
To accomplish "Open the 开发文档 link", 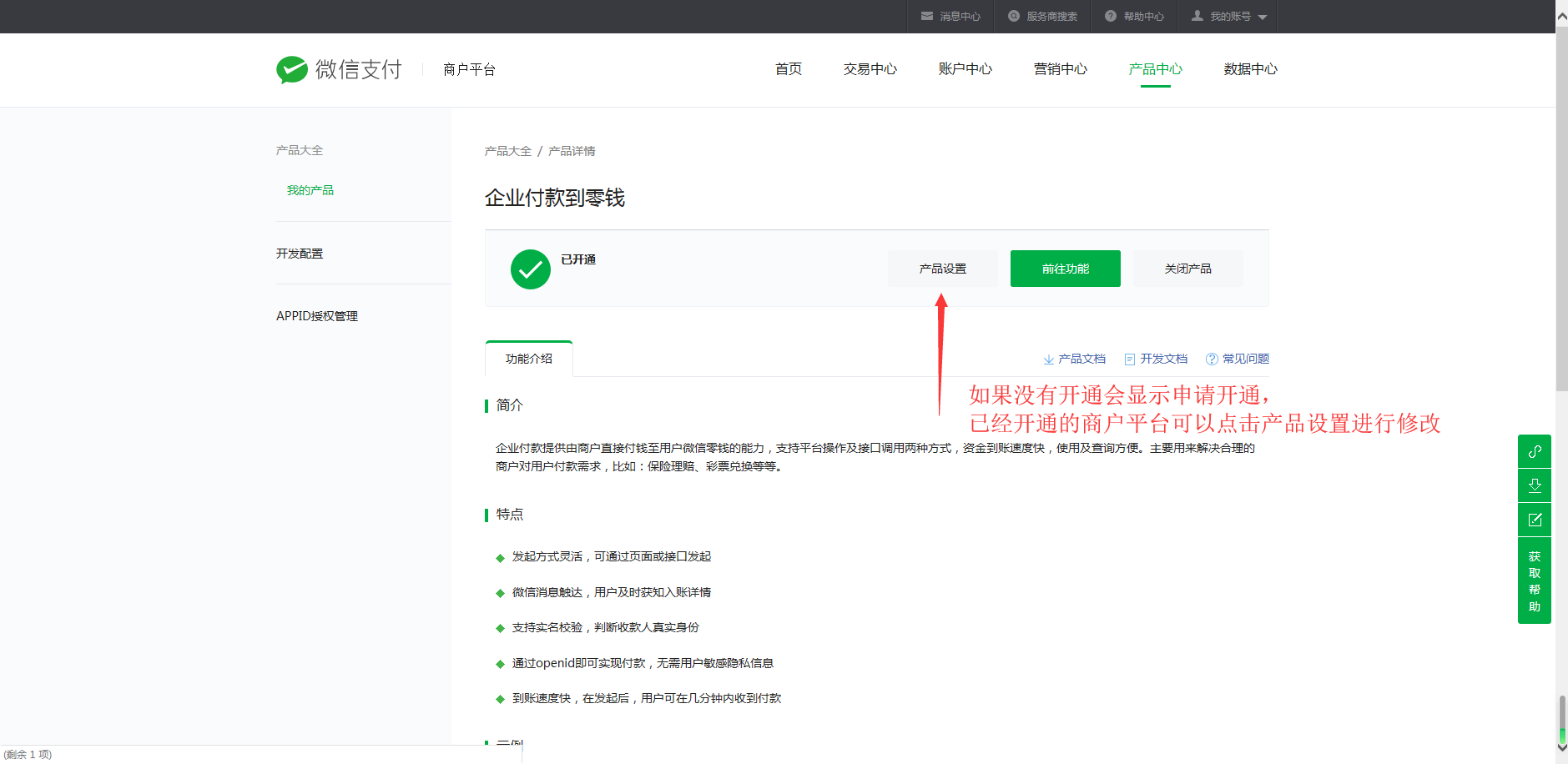I will (1163, 359).
